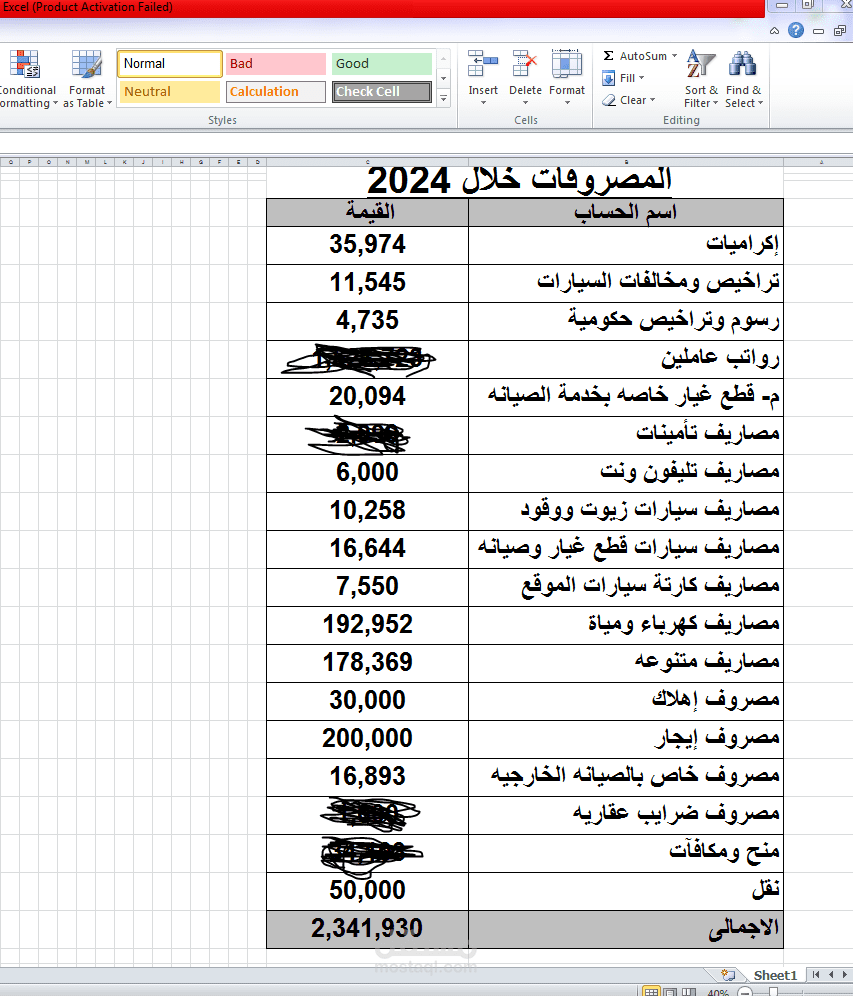Apply the Neutral cell style
853x996 pixels.
[x=170, y=91]
